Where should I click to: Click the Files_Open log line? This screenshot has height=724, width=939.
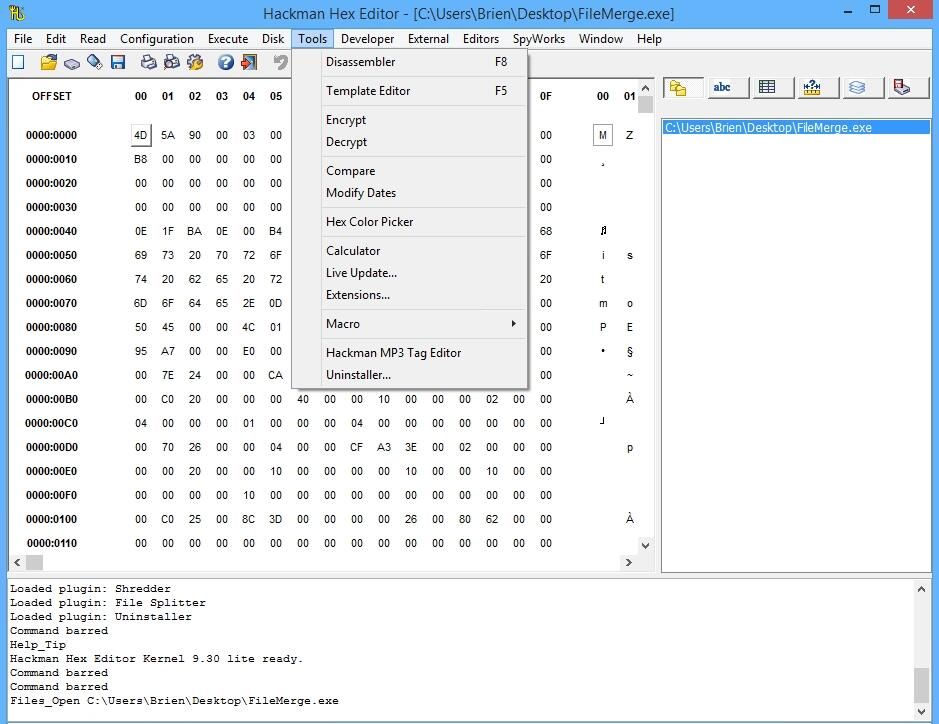coord(174,701)
